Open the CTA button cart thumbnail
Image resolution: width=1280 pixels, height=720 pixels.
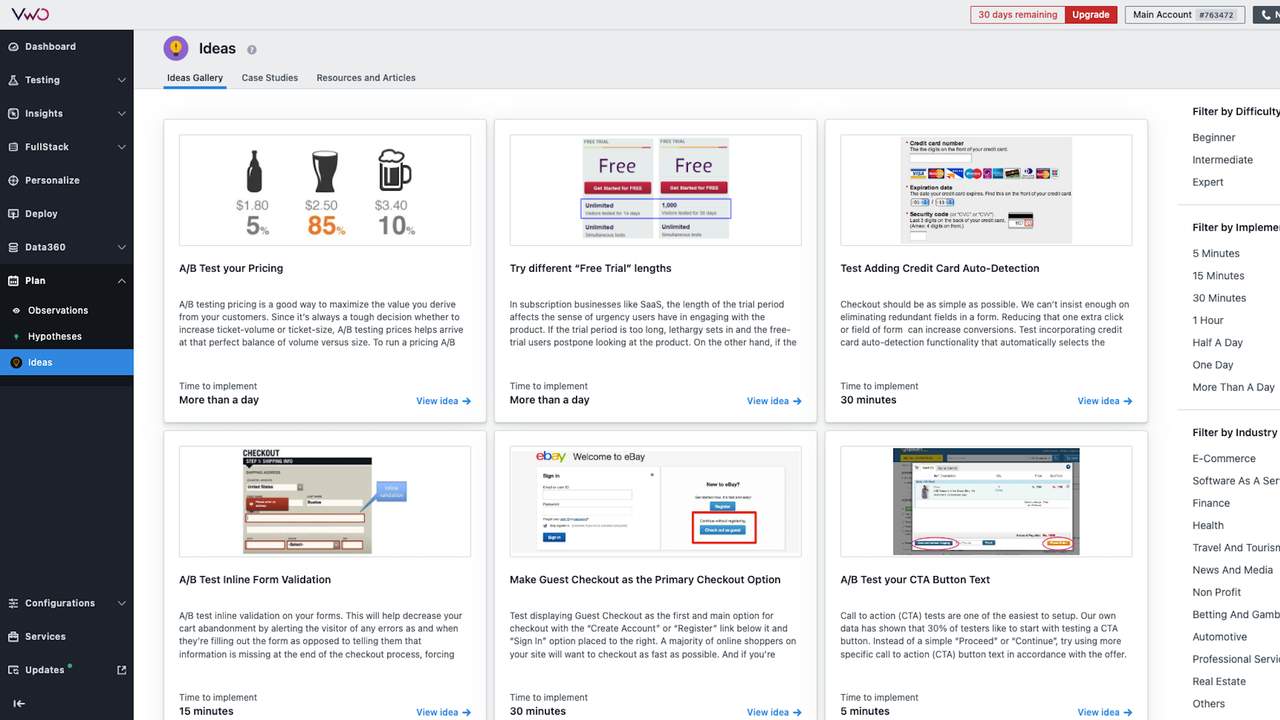986,501
